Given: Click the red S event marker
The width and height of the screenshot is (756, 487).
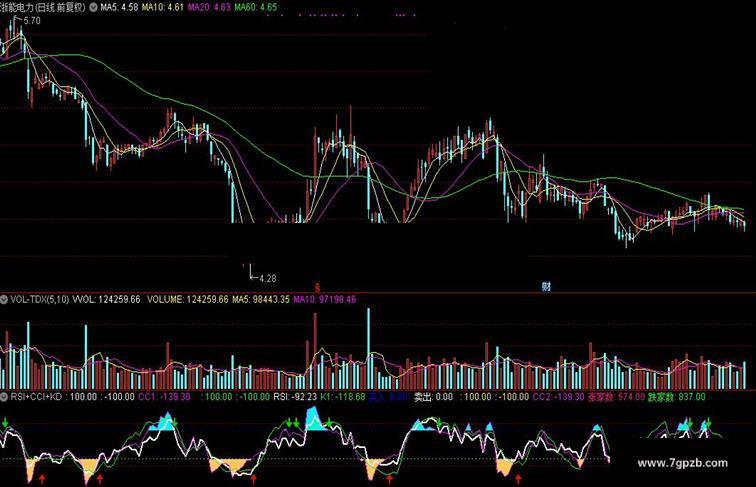Looking at the screenshot, I should pyautogui.click(x=317, y=288).
